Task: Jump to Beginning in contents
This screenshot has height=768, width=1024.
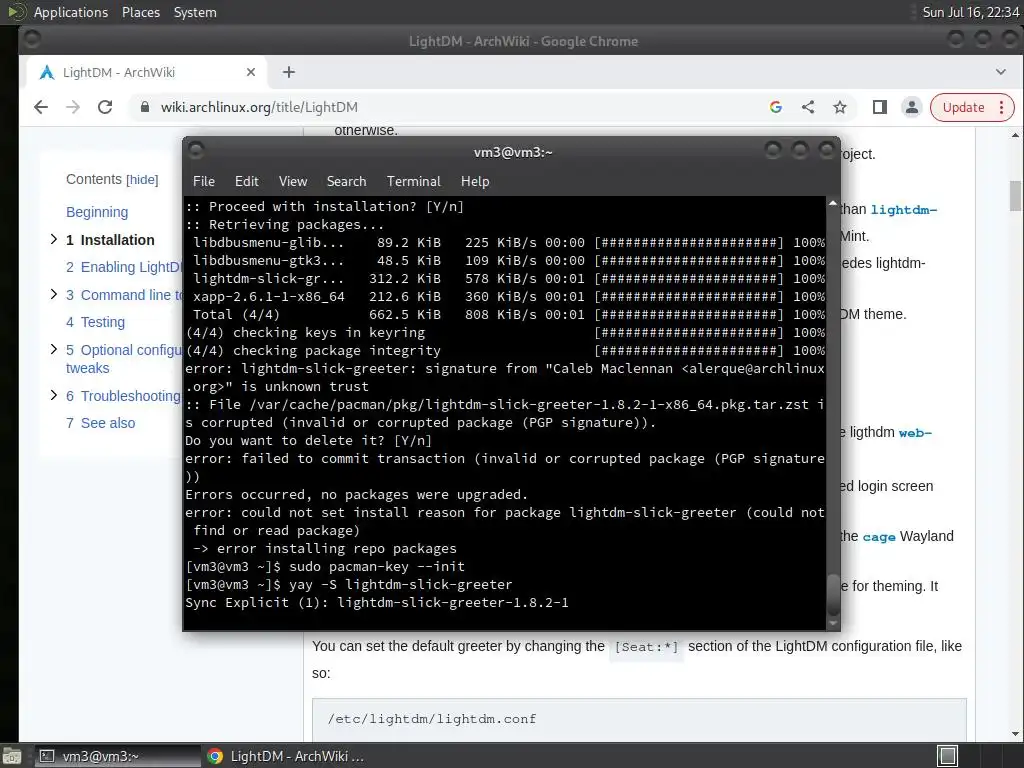Action: click(x=97, y=212)
